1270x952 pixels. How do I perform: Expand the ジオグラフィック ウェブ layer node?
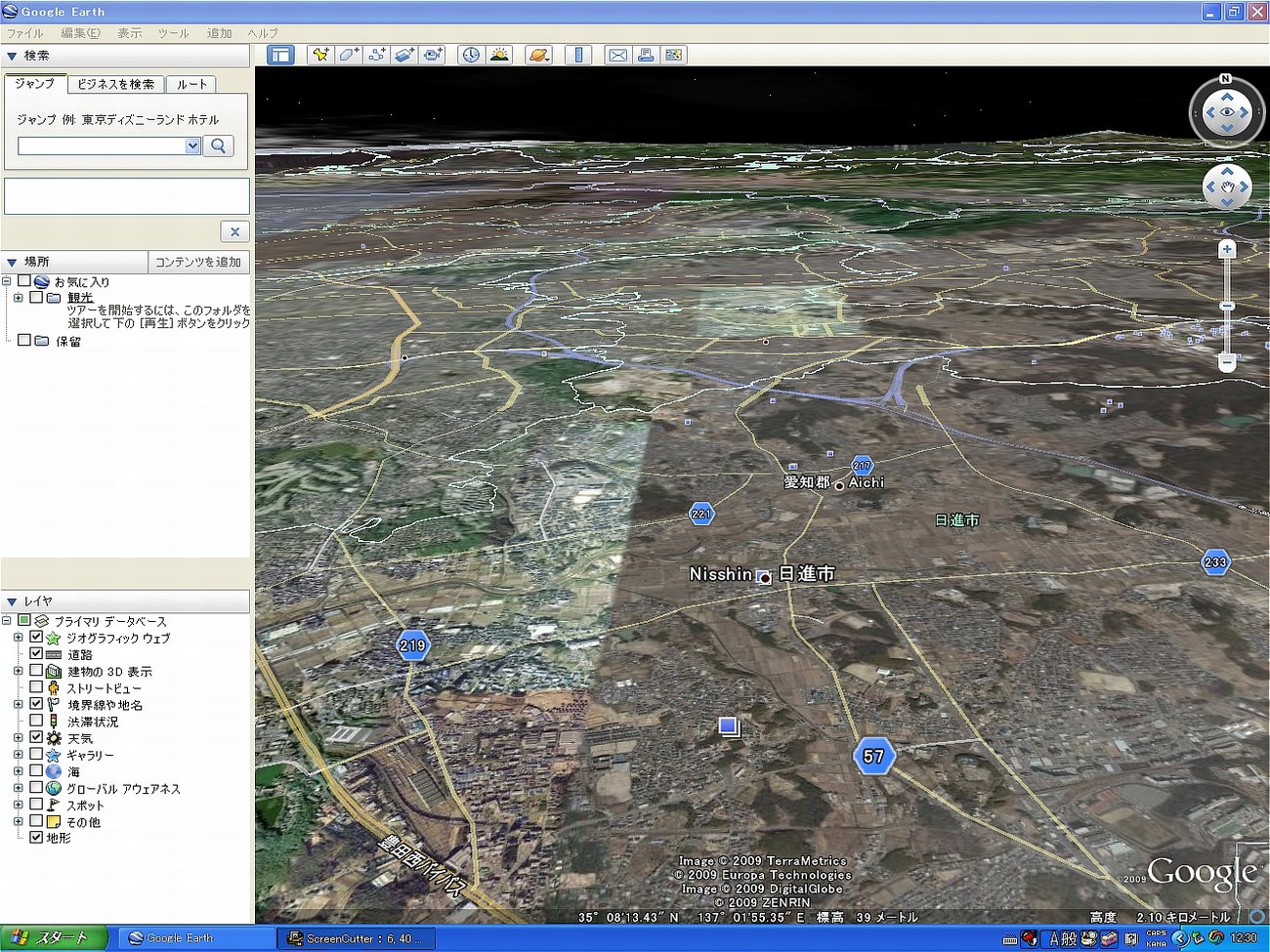[x=18, y=638]
